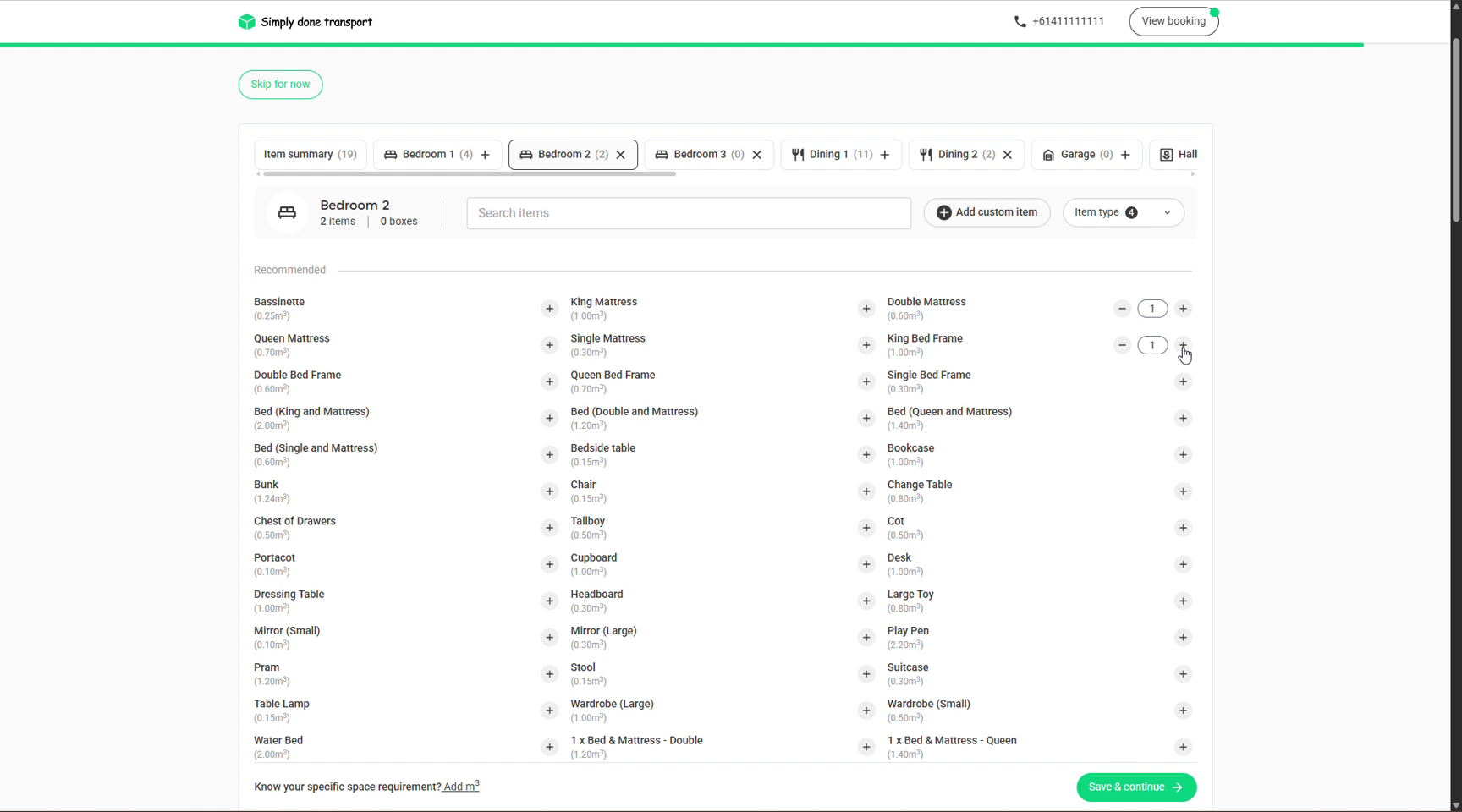
Task: Add a Double Bed Frame item
Action: click(x=550, y=381)
